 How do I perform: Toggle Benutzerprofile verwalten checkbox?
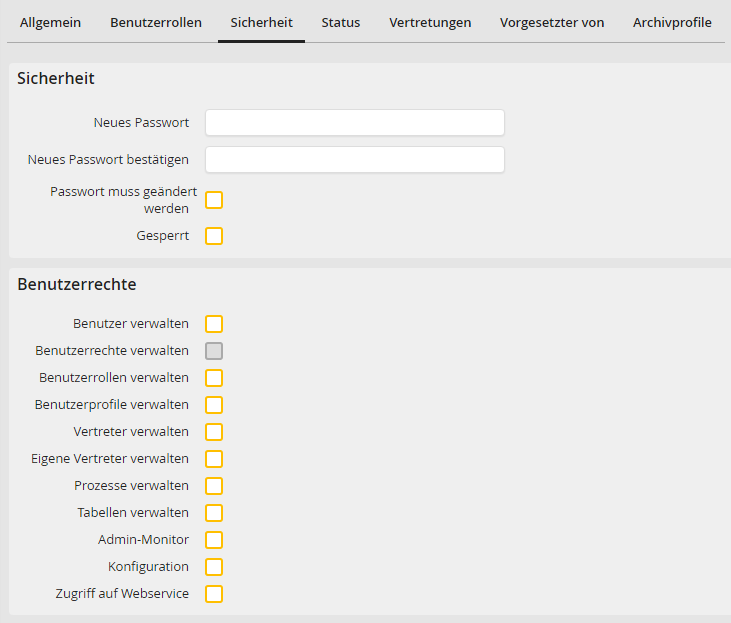pos(214,405)
